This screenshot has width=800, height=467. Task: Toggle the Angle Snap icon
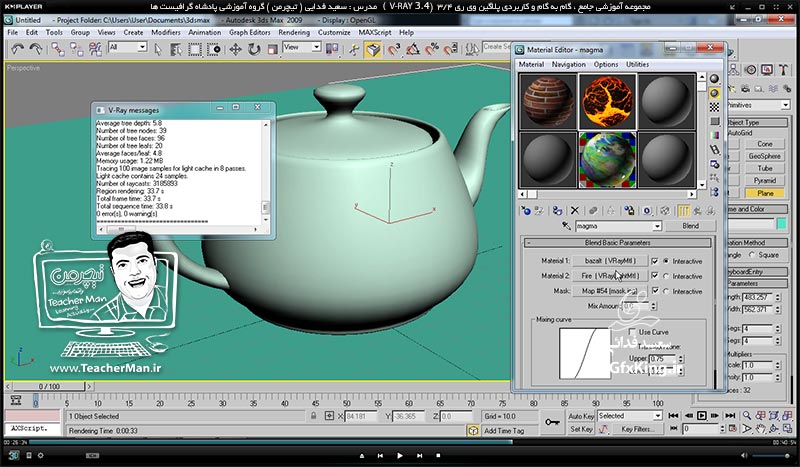(413, 49)
